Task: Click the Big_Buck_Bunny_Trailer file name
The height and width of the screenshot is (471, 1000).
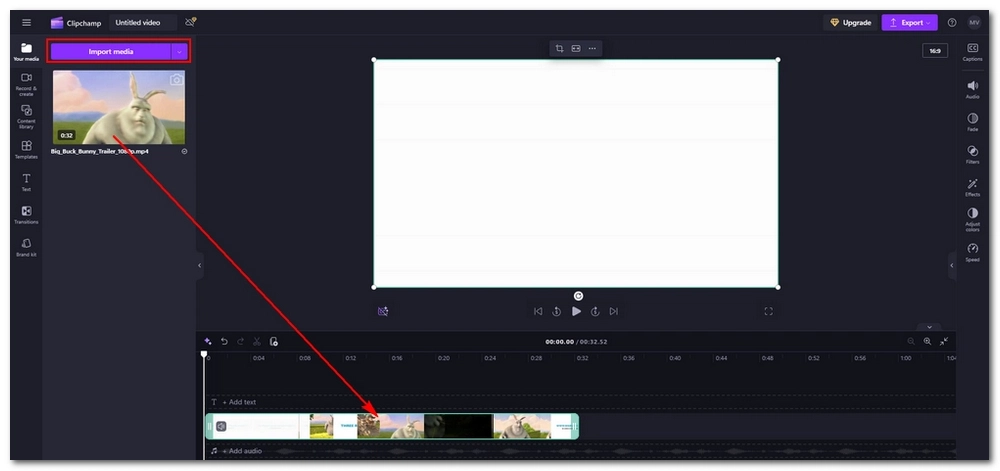Action: [x=99, y=152]
